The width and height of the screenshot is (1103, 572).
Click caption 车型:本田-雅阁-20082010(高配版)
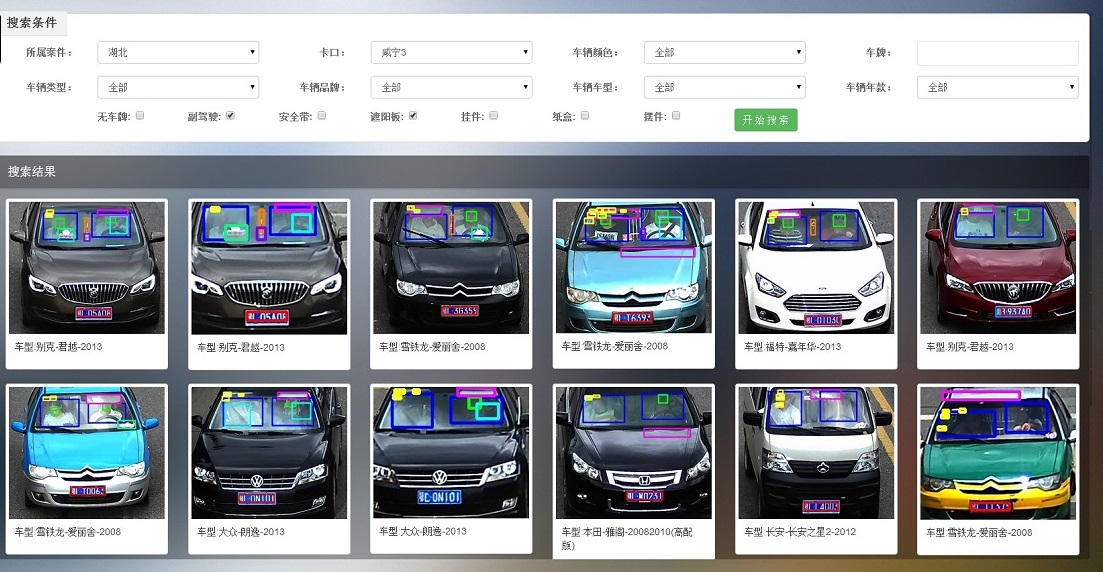tap(627, 538)
